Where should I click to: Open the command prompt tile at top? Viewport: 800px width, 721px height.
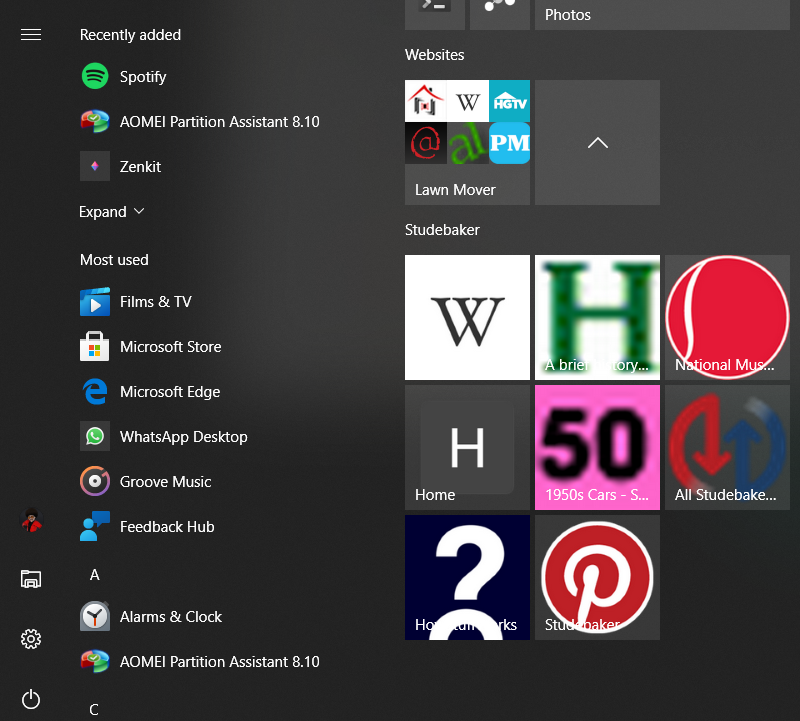tap(435, 15)
